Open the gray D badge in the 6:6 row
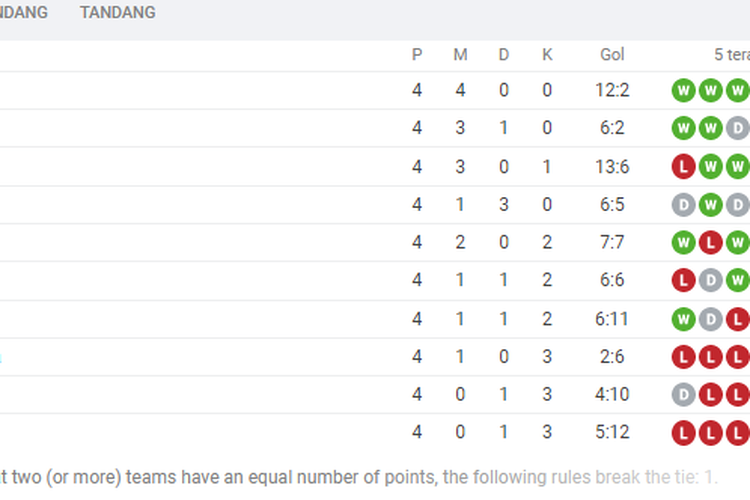750x500 pixels. point(711,281)
